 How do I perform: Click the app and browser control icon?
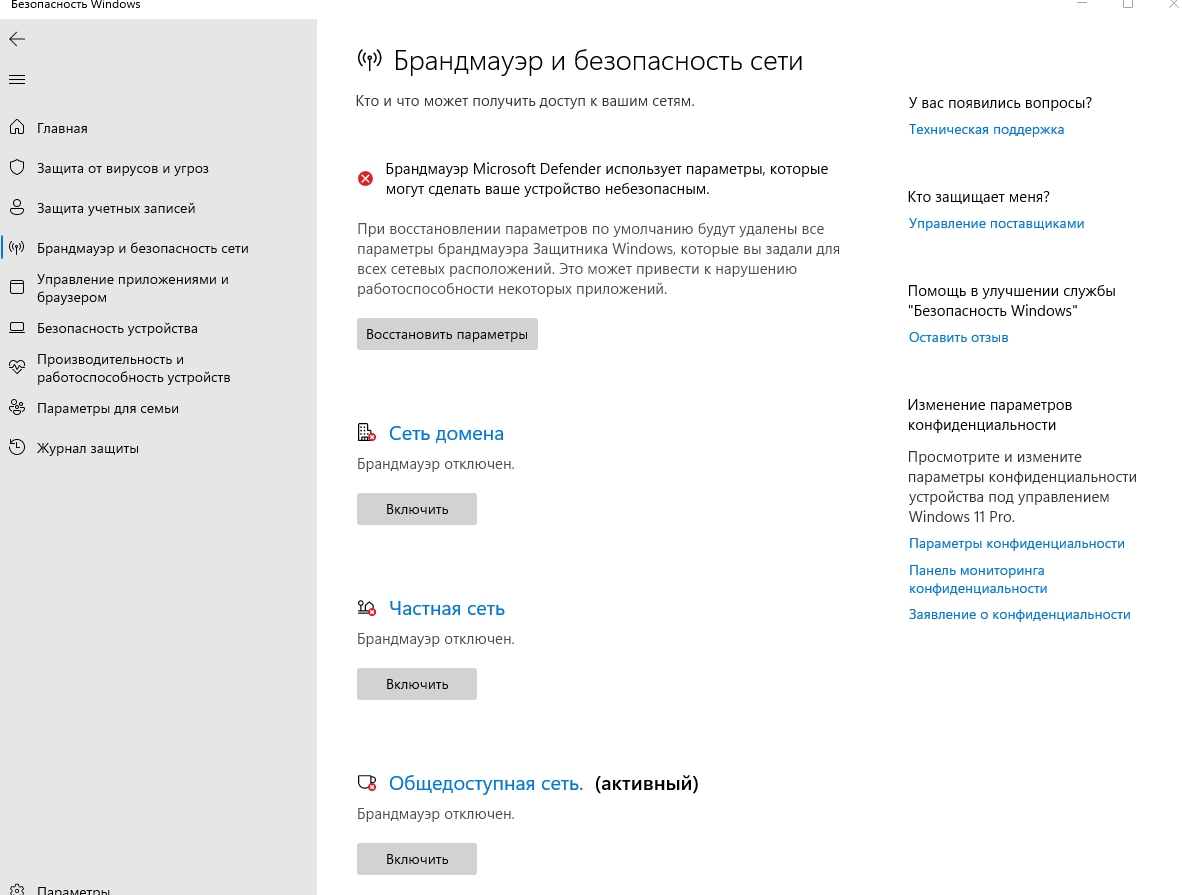(17, 288)
